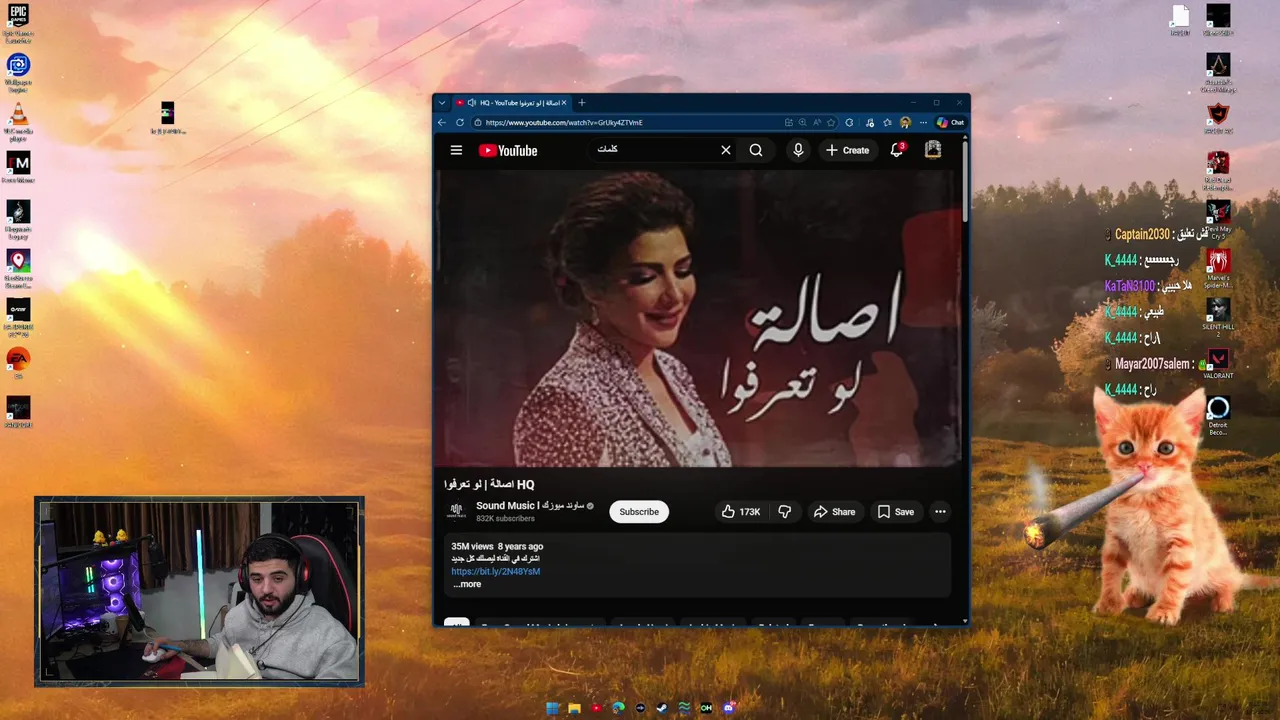The image size is (1280, 720).
Task: Open Detroit Become Human desktop shortcut
Action: 1217,414
